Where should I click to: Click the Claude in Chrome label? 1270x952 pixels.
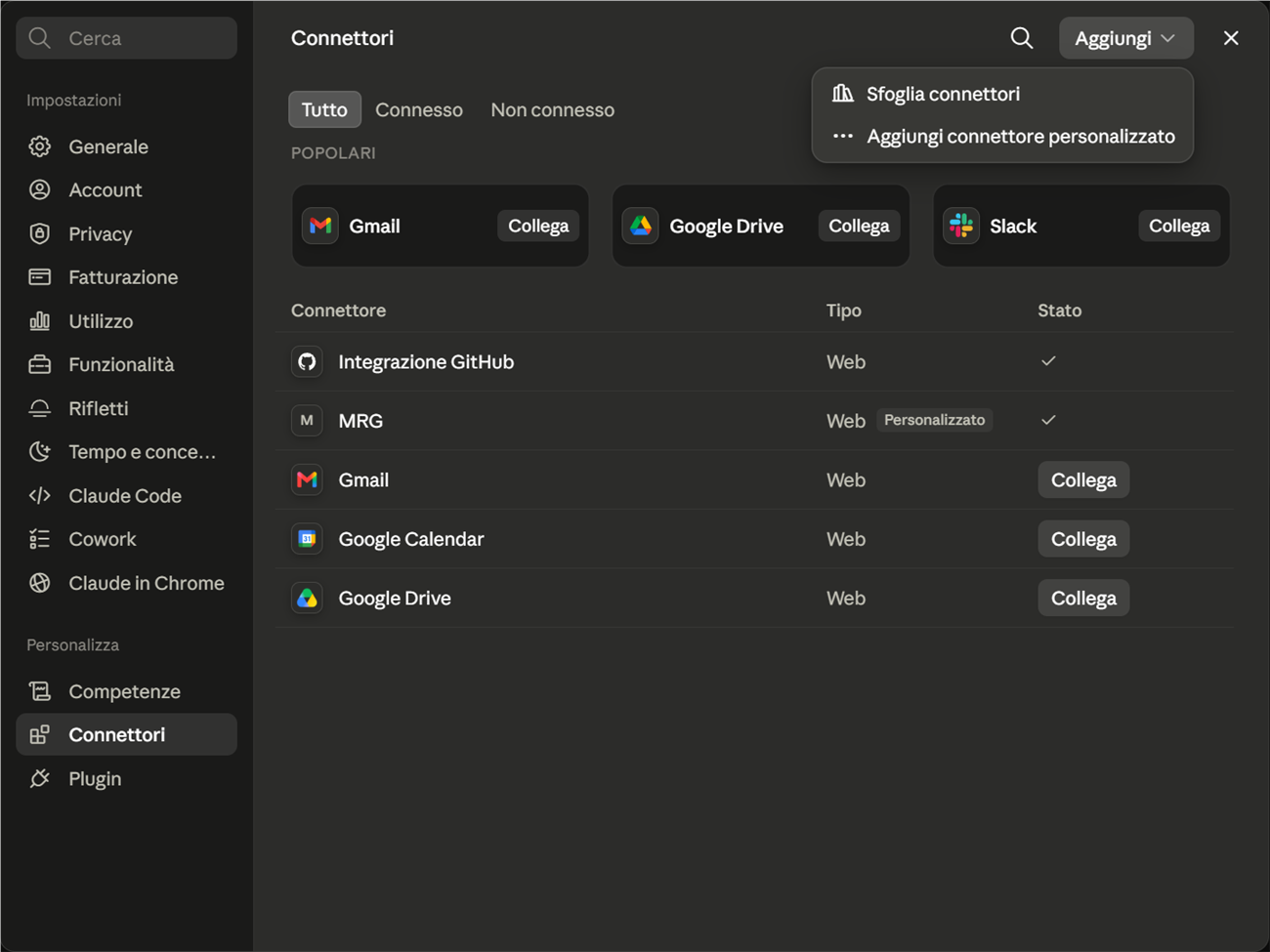point(147,583)
